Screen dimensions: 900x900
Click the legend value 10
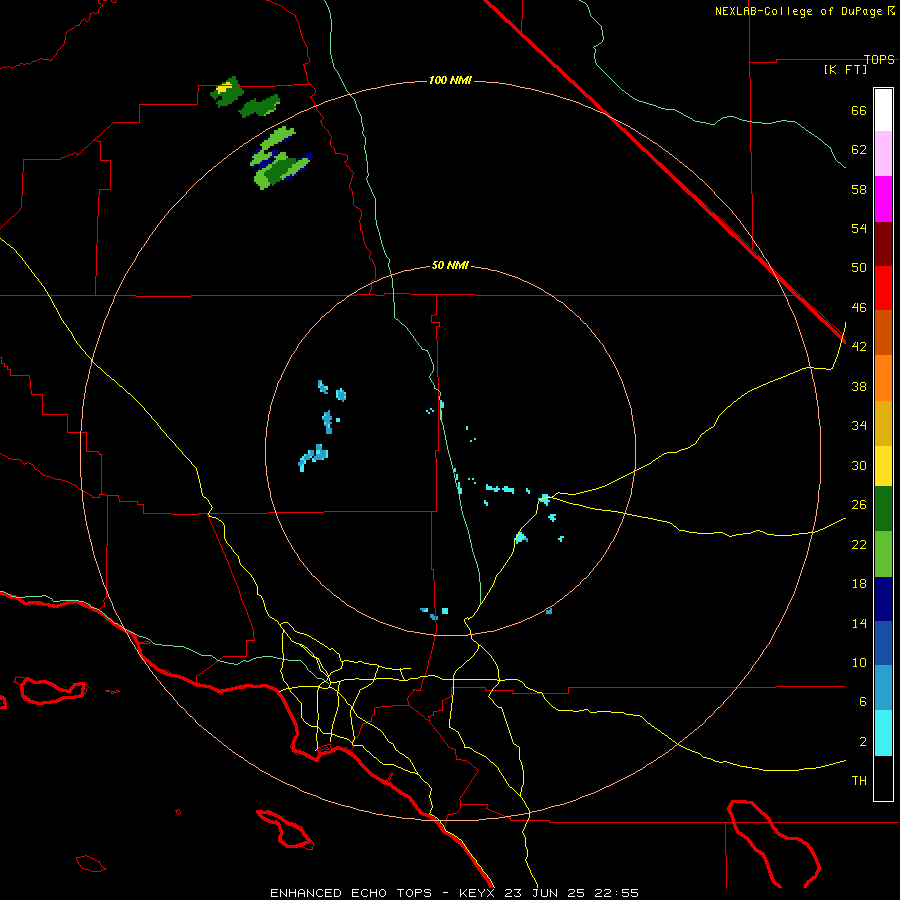[x=859, y=663]
